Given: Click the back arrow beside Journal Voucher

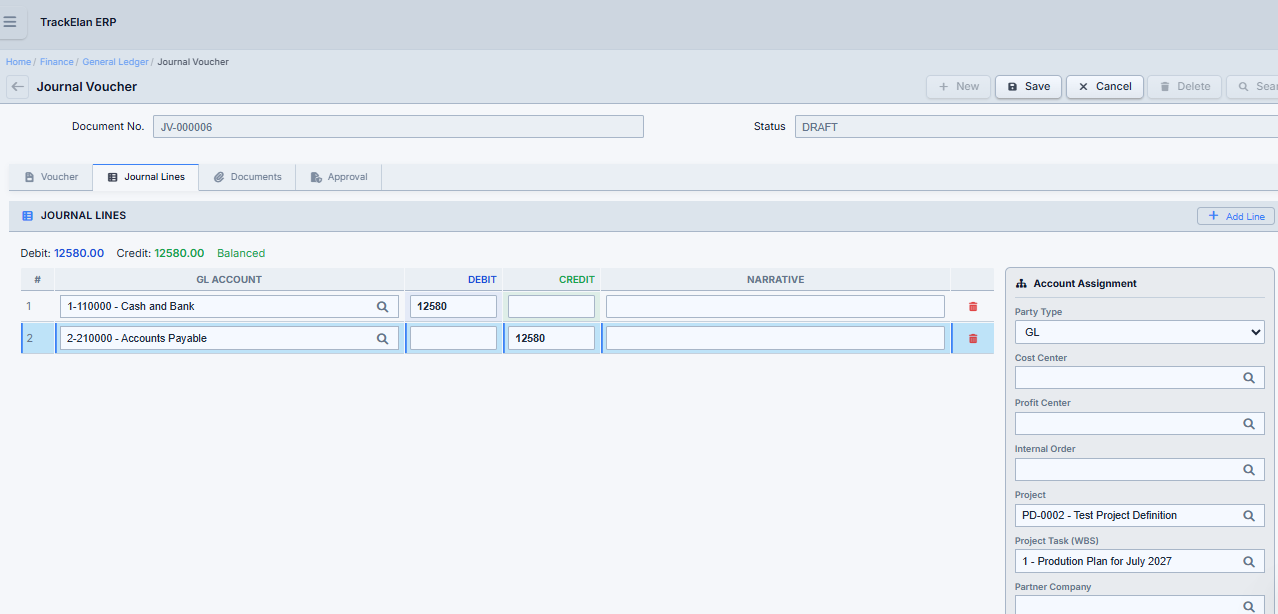Looking at the screenshot, I should click(x=17, y=87).
